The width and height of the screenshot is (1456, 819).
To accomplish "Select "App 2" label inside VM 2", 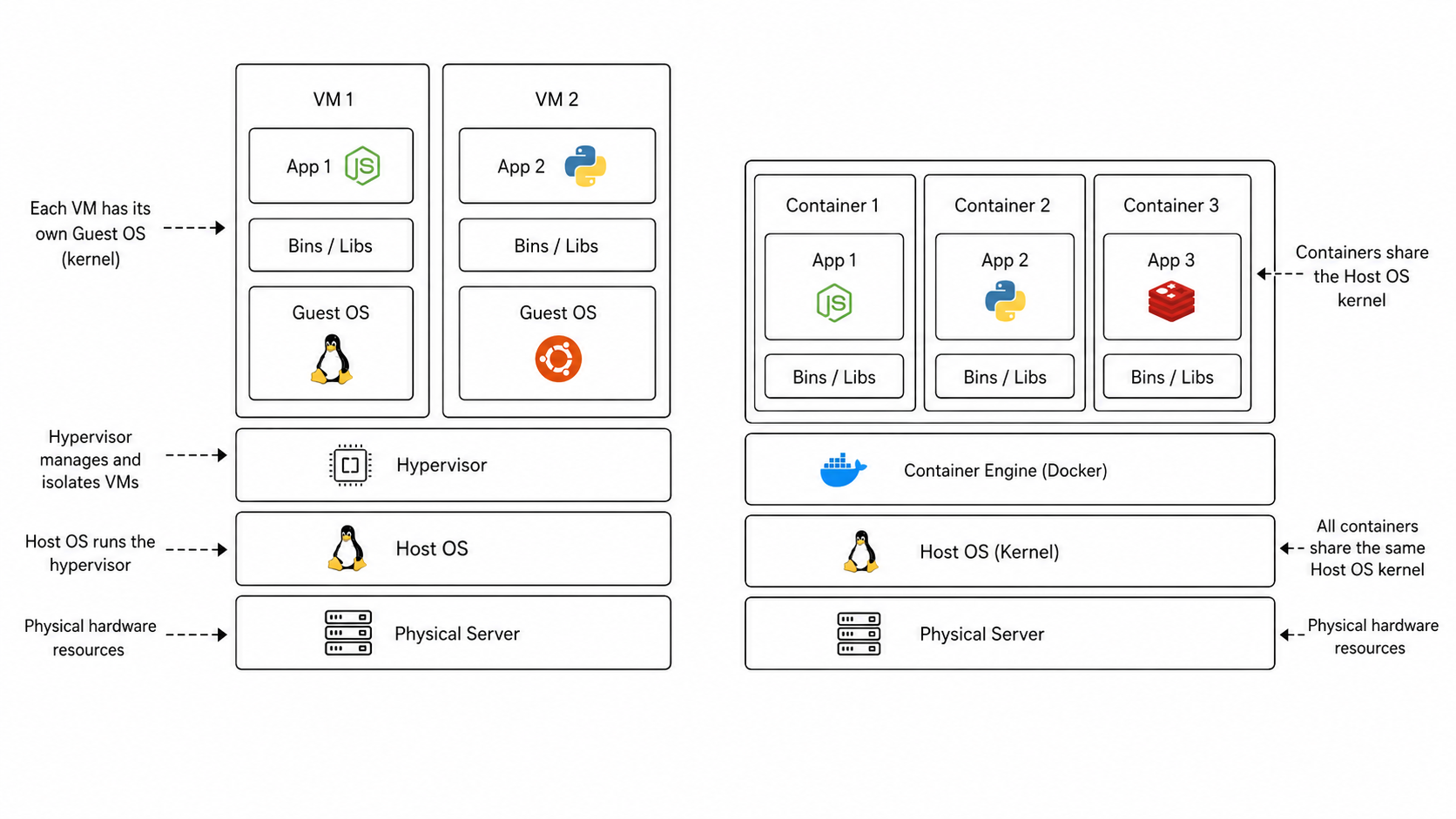I will 521,166.
